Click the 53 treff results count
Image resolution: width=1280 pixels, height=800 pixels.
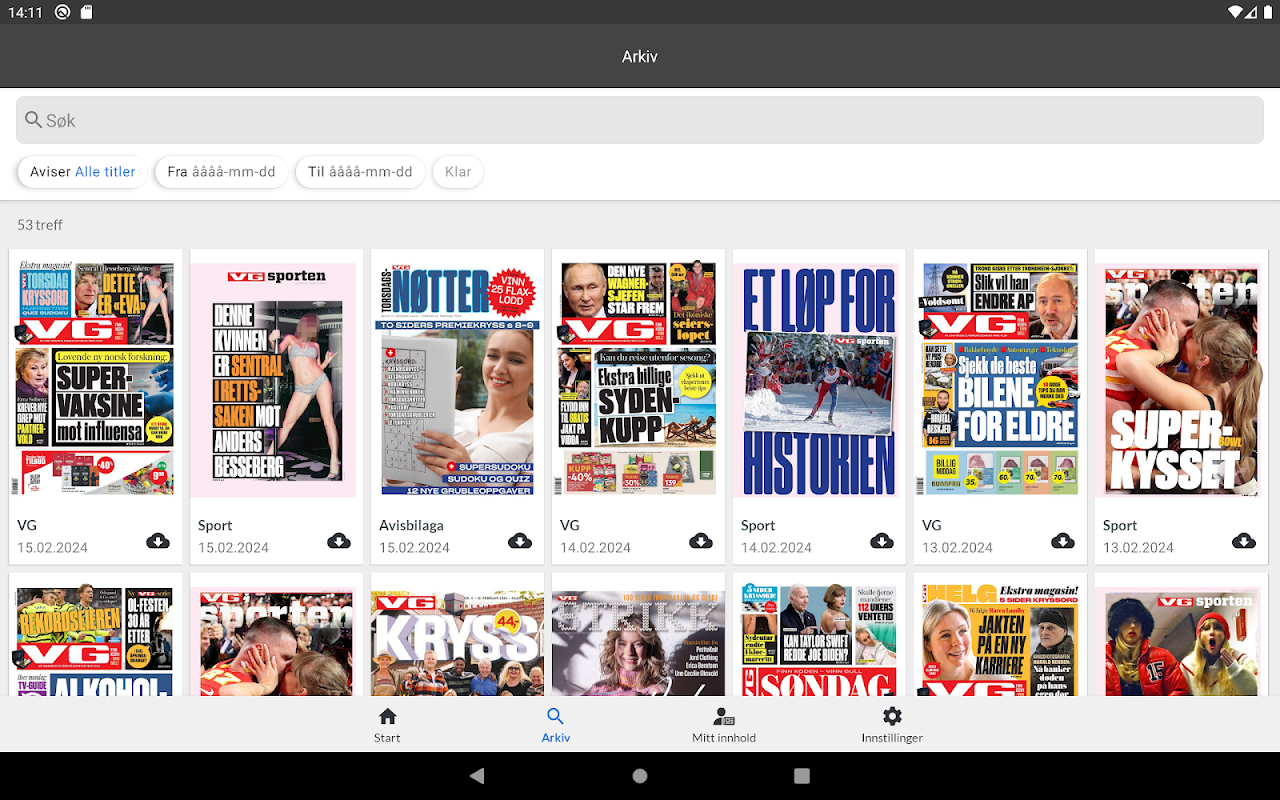(x=40, y=225)
